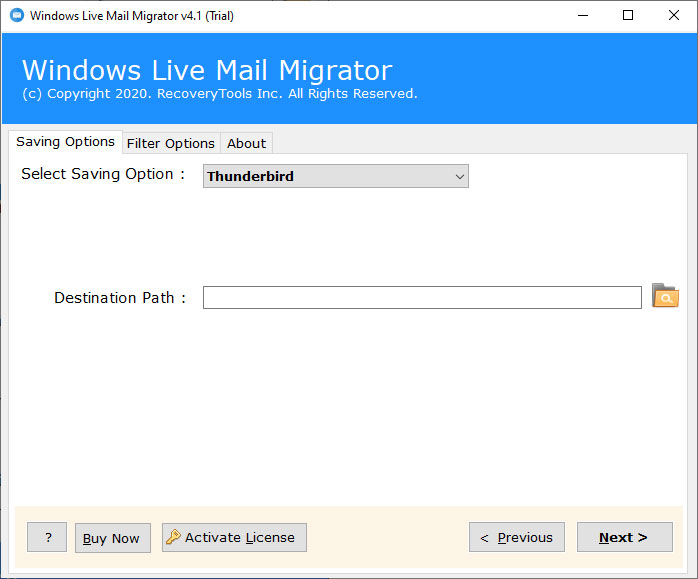Click the Select Saving Option label
This screenshot has width=698, height=579.
point(103,174)
